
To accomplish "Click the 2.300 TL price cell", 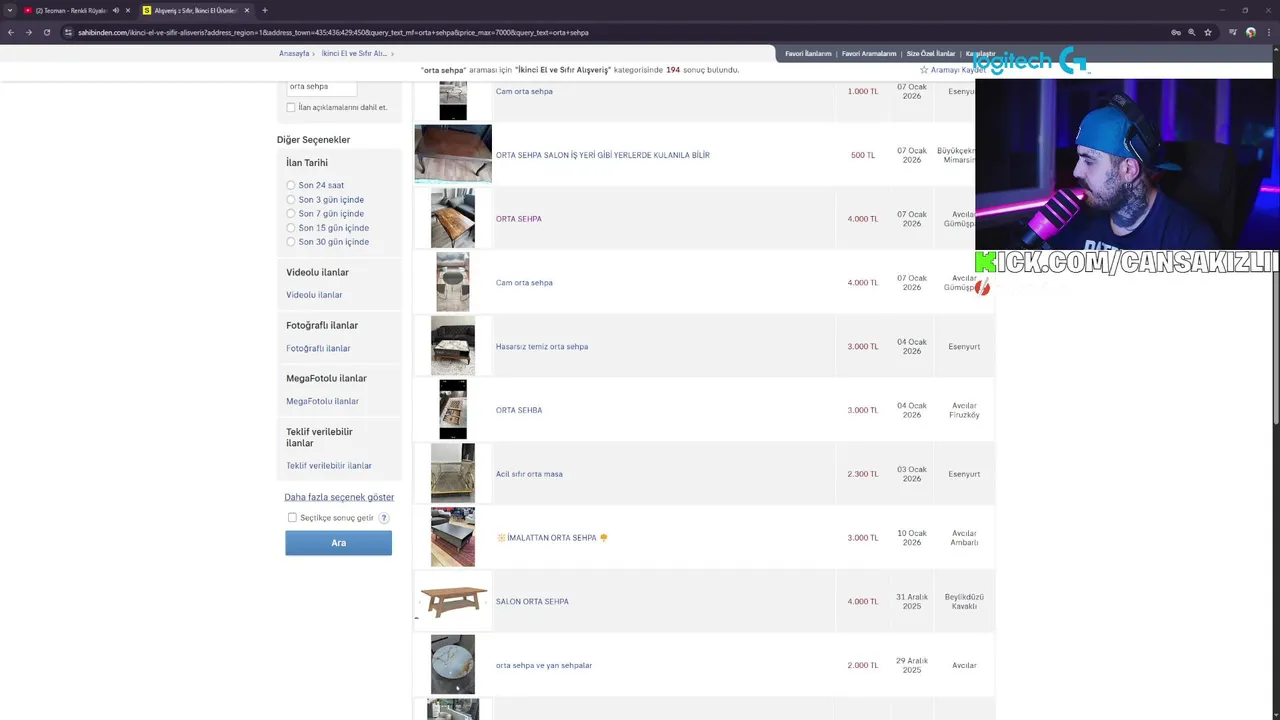I will pyautogui.click(x=863, y=474).
